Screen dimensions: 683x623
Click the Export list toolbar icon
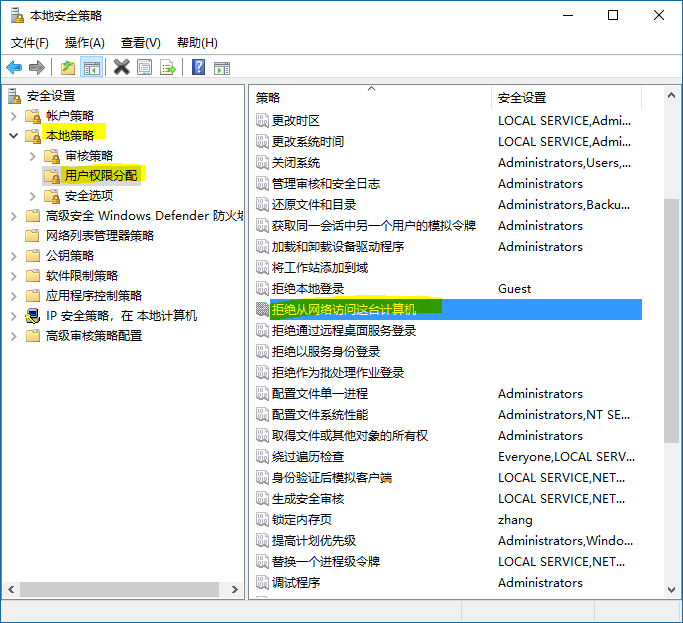(x=168, y=67)
